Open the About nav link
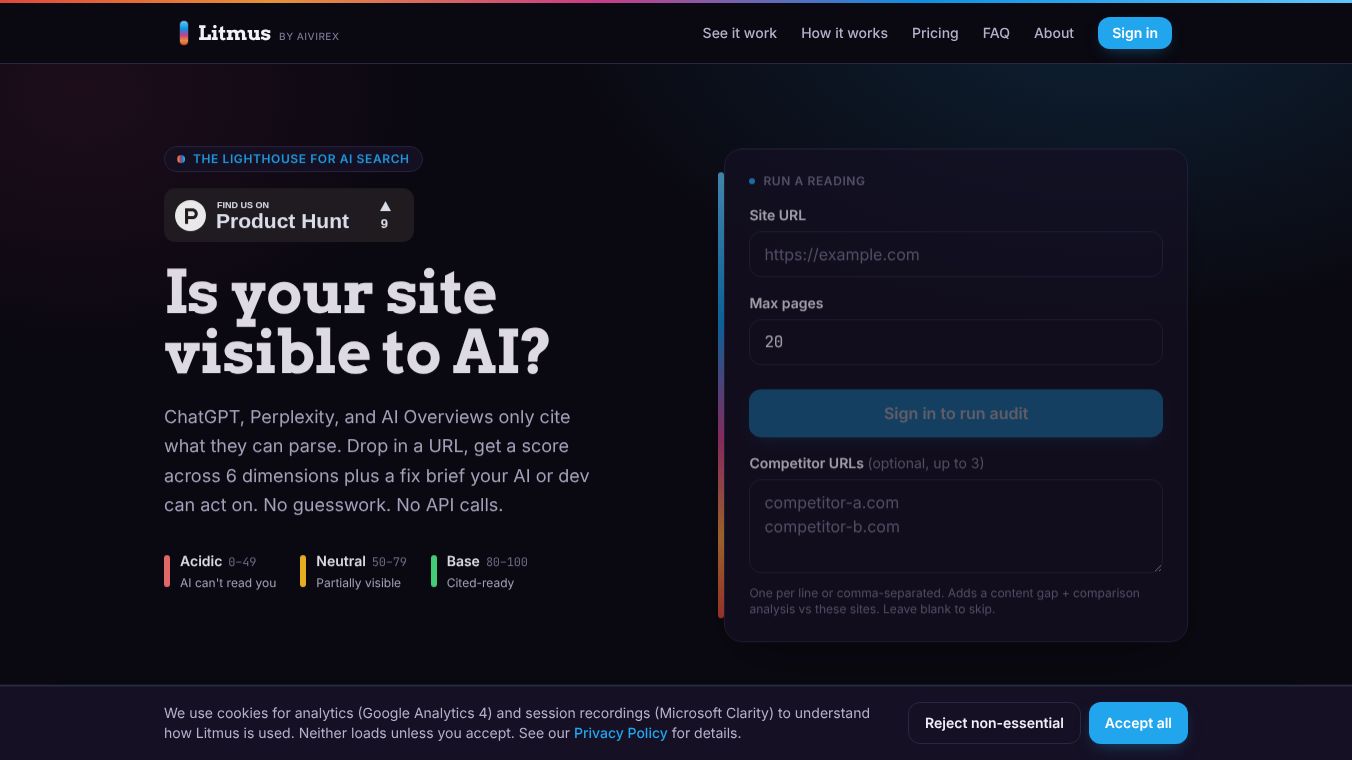1352x760 pixels. (x=1054, y=33)
